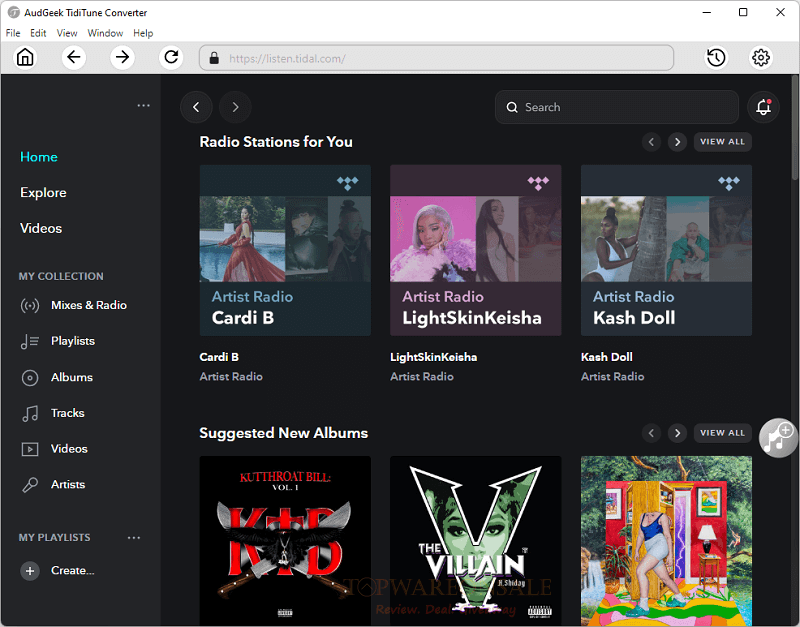The image size is (800, 627).
Task: Click the Cardi B title below card
Action: (x=219, y=357)
